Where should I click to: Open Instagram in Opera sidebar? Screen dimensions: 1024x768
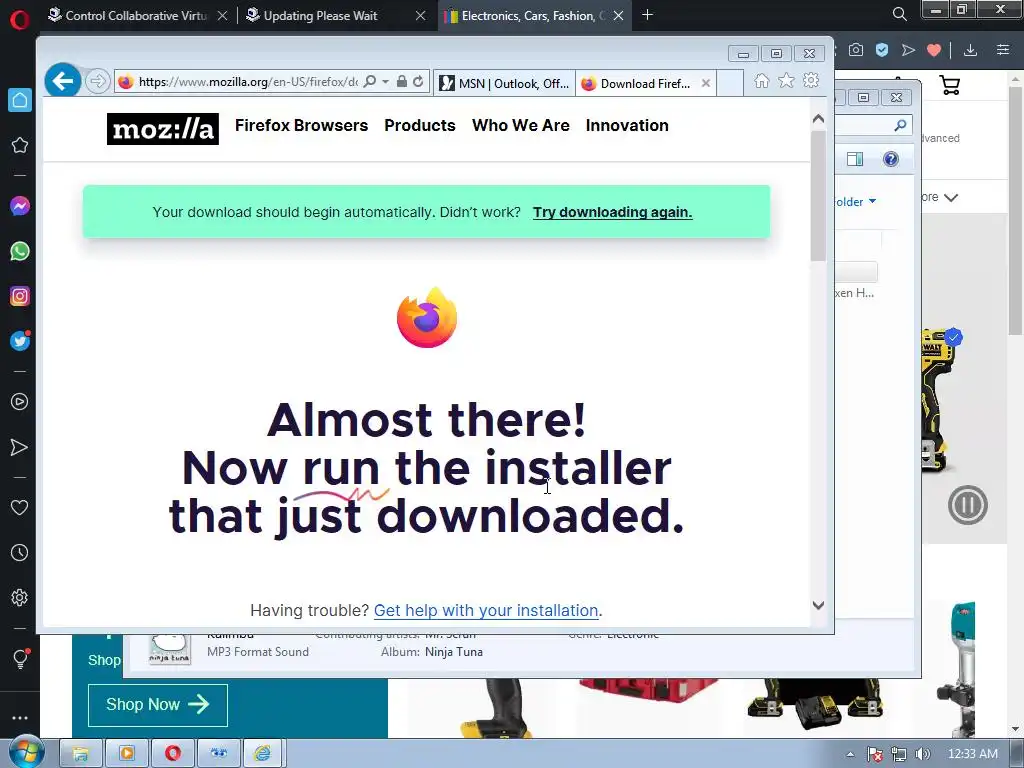[x=20, y=296]
